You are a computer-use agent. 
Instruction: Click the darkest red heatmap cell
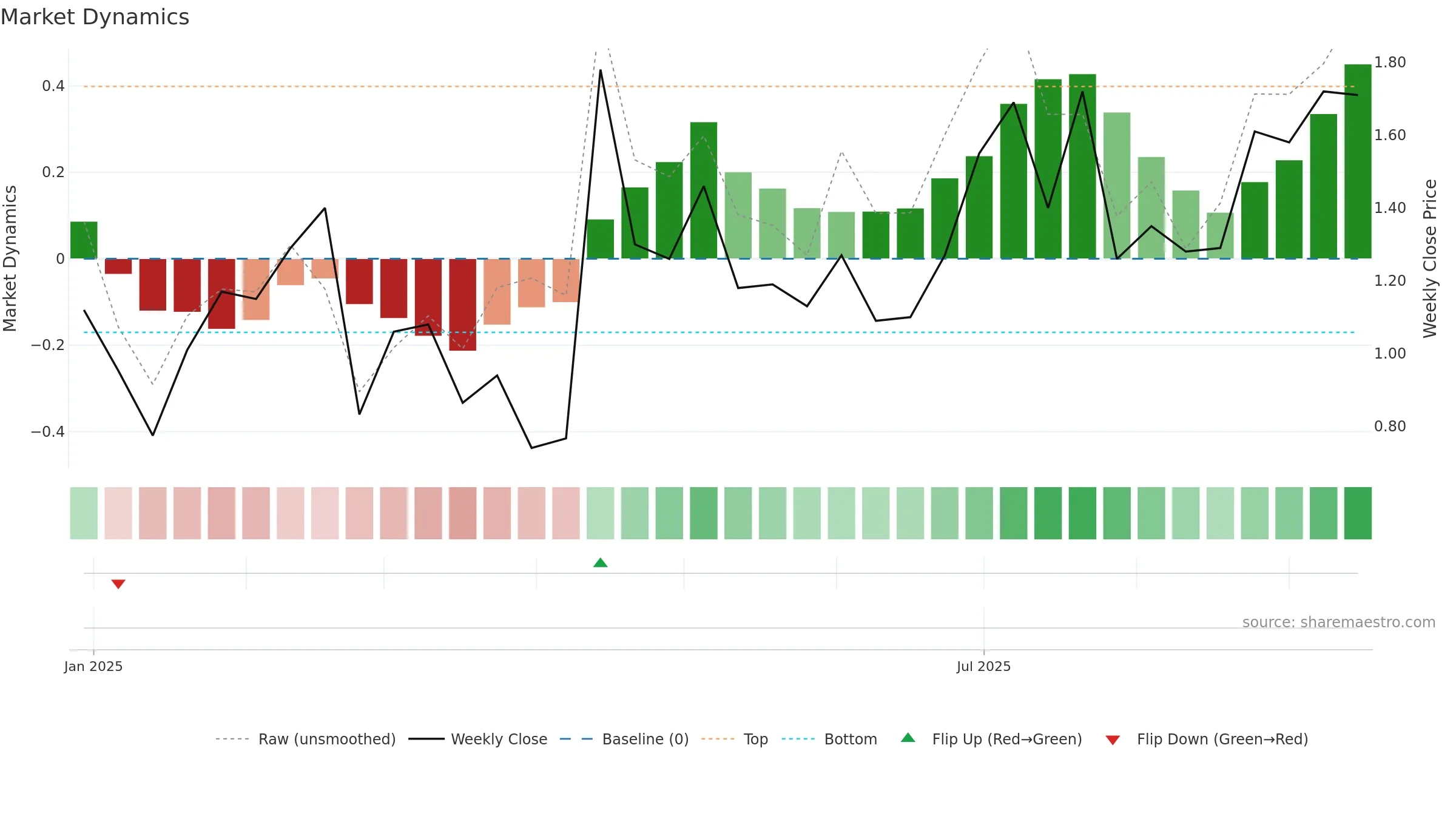(463, 513)
